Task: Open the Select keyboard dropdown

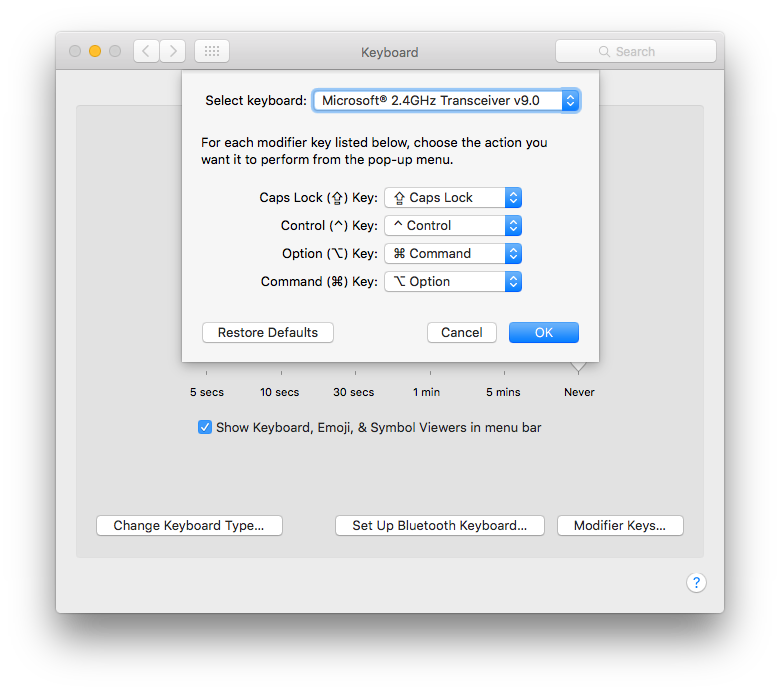Action: click(446, 100)
